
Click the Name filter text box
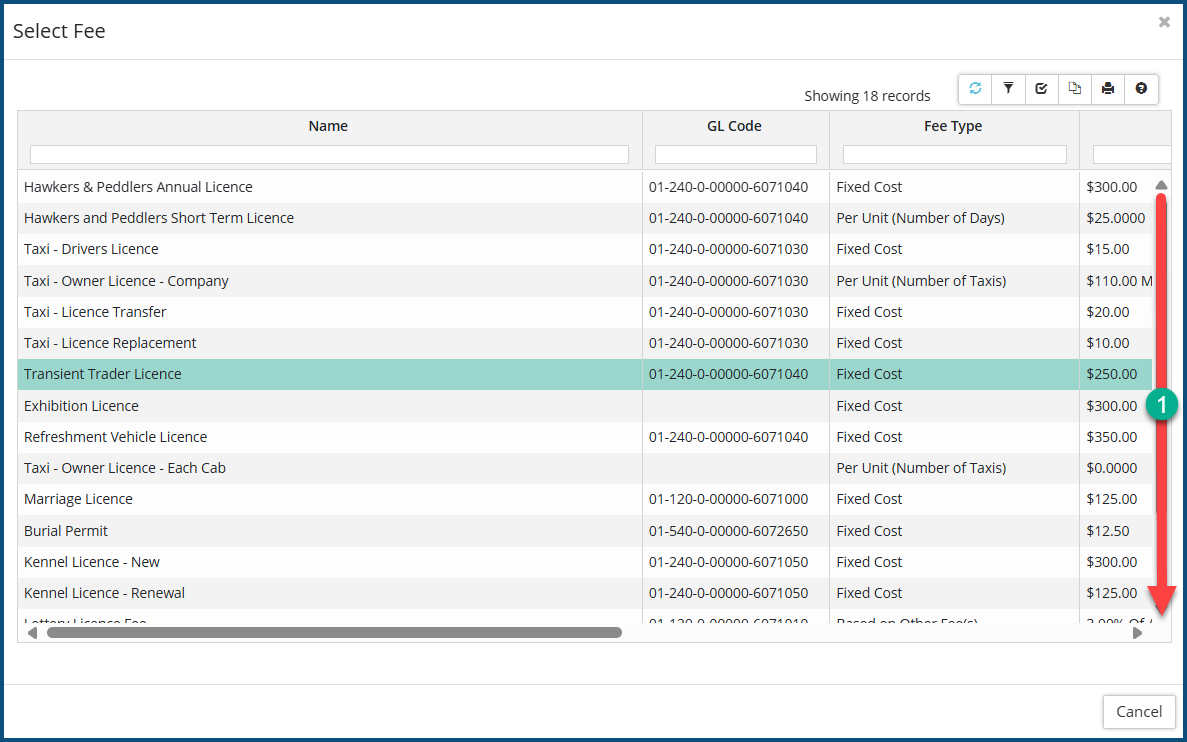[329, 155]
